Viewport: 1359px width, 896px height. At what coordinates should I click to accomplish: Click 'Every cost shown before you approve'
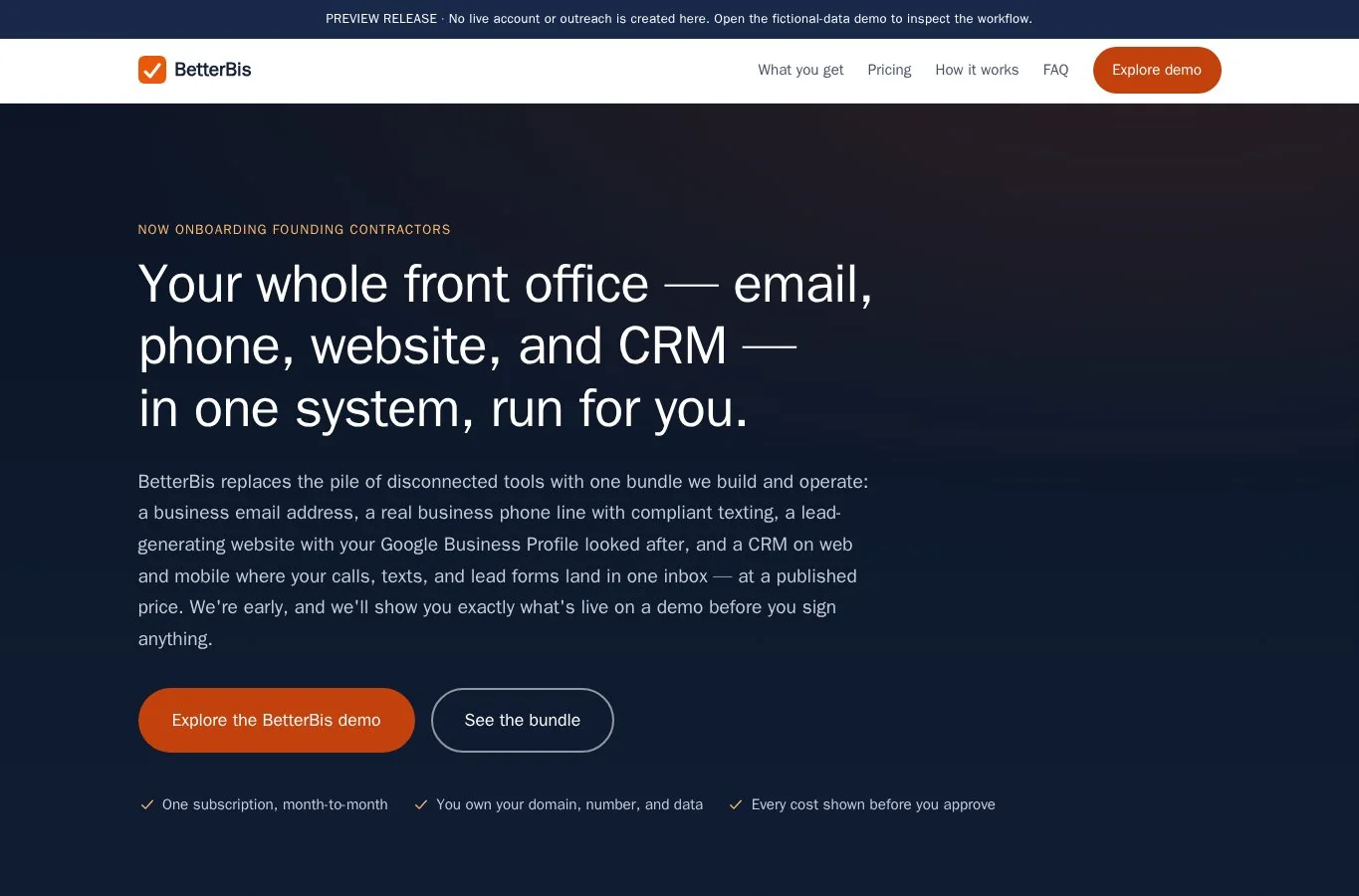(x=873, y=804)
